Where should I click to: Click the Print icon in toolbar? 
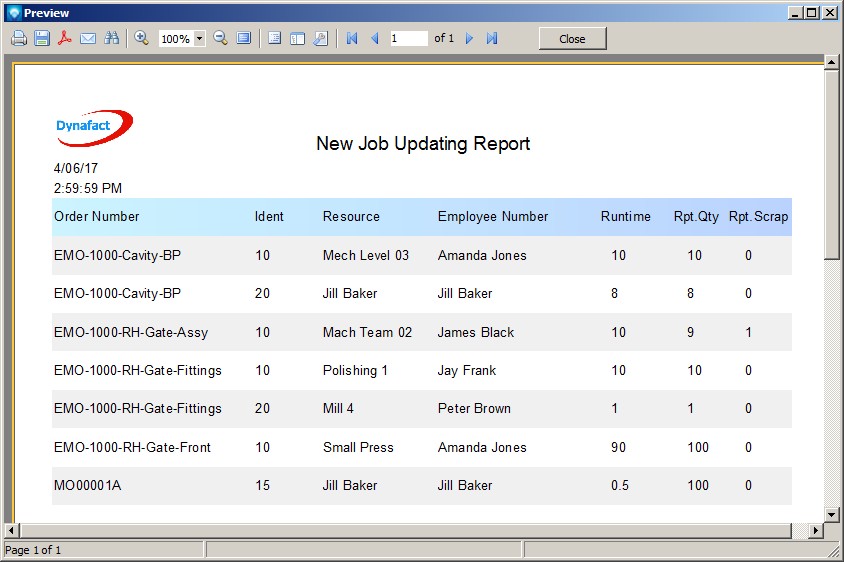coord(19,38)
